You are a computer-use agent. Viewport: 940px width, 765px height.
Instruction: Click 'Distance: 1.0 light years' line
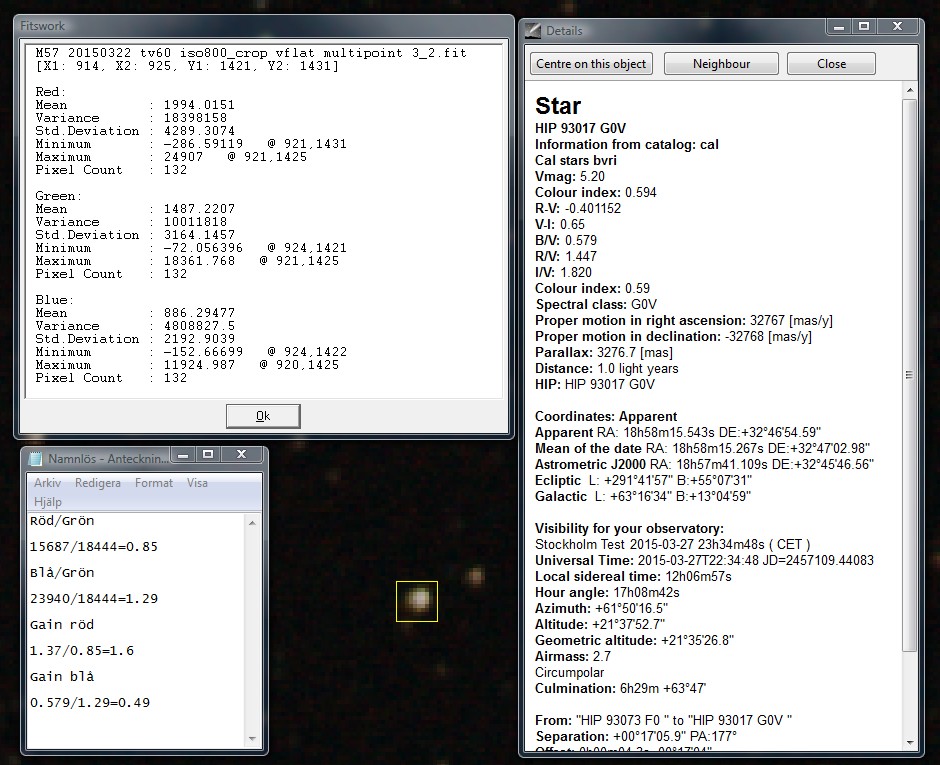(607, 368)
